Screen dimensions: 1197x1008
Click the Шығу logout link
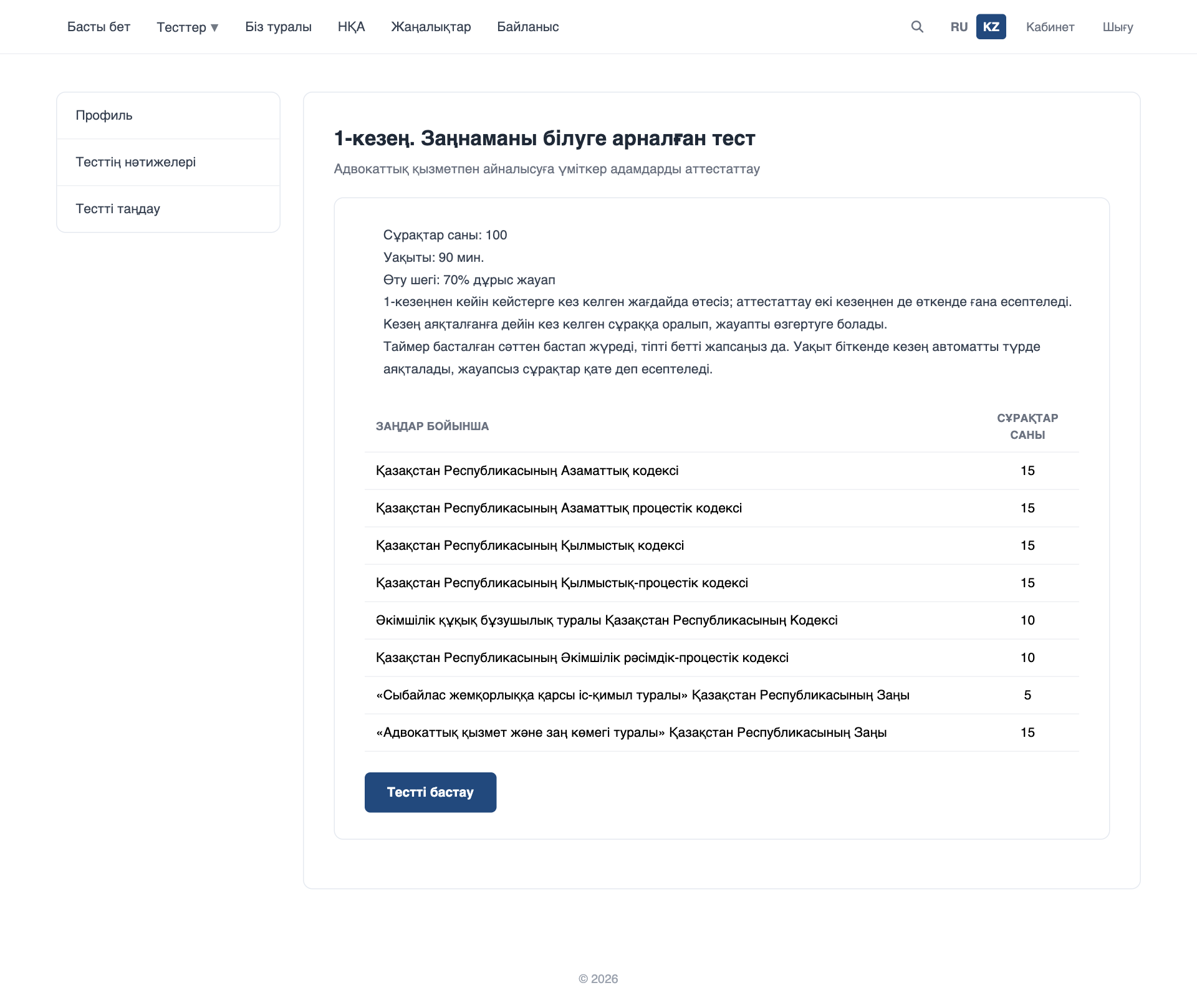[x=1117, y=27]
